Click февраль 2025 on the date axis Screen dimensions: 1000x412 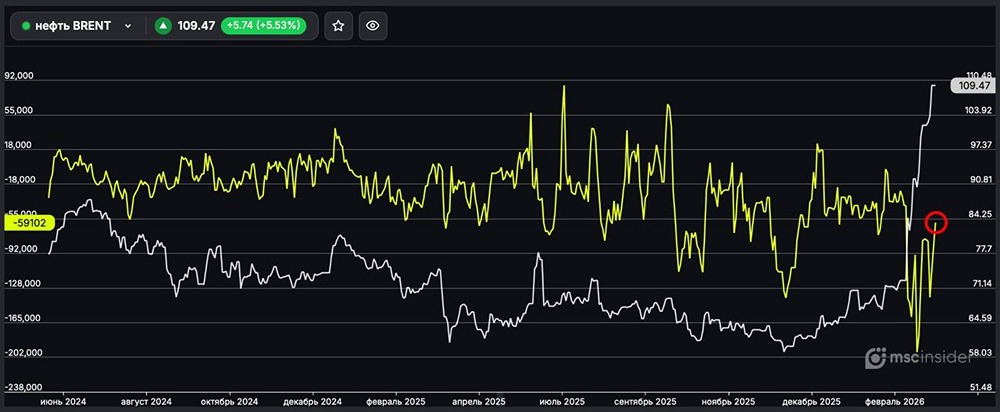(396, 401)
